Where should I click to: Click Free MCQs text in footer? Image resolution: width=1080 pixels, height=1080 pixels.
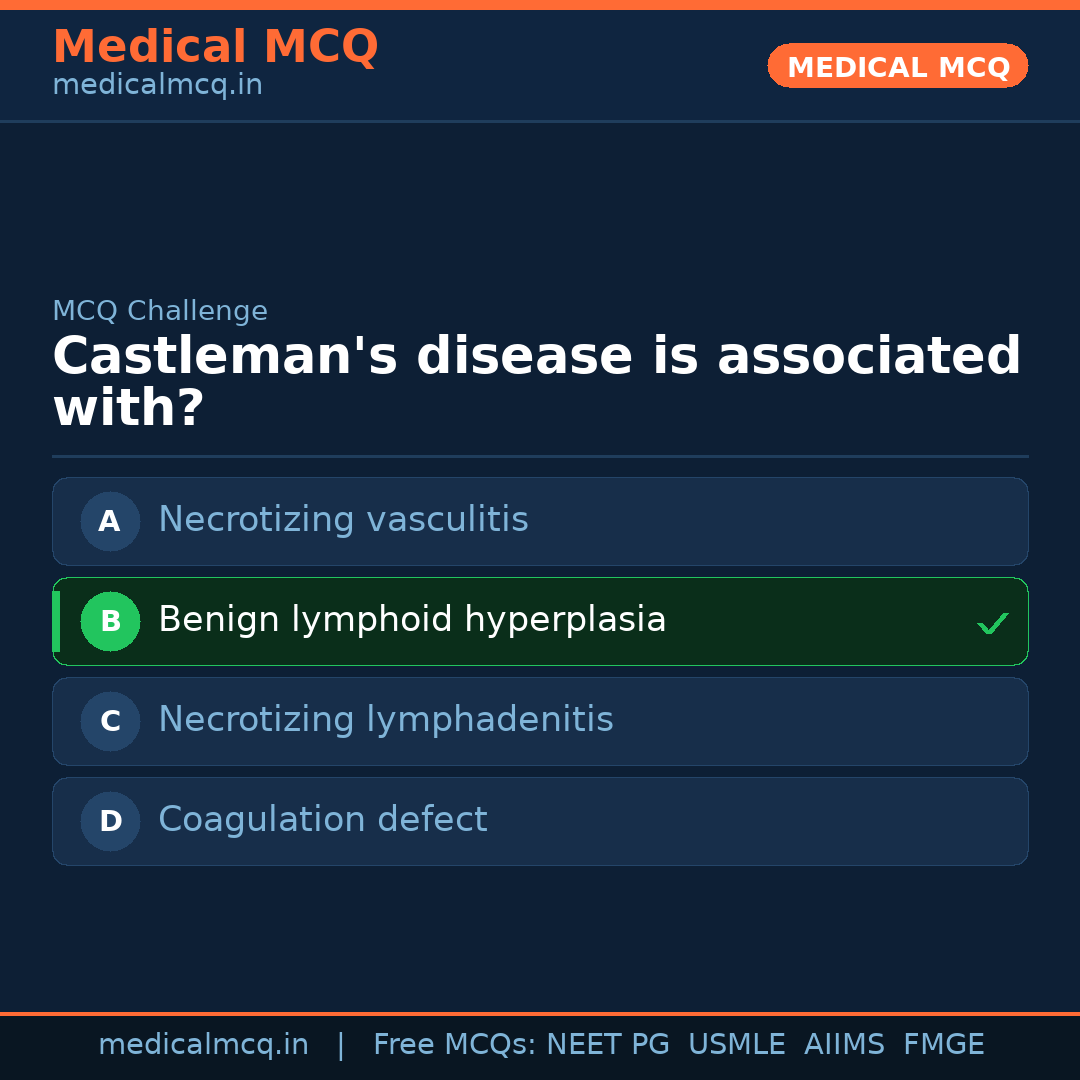coord(454,1045)
